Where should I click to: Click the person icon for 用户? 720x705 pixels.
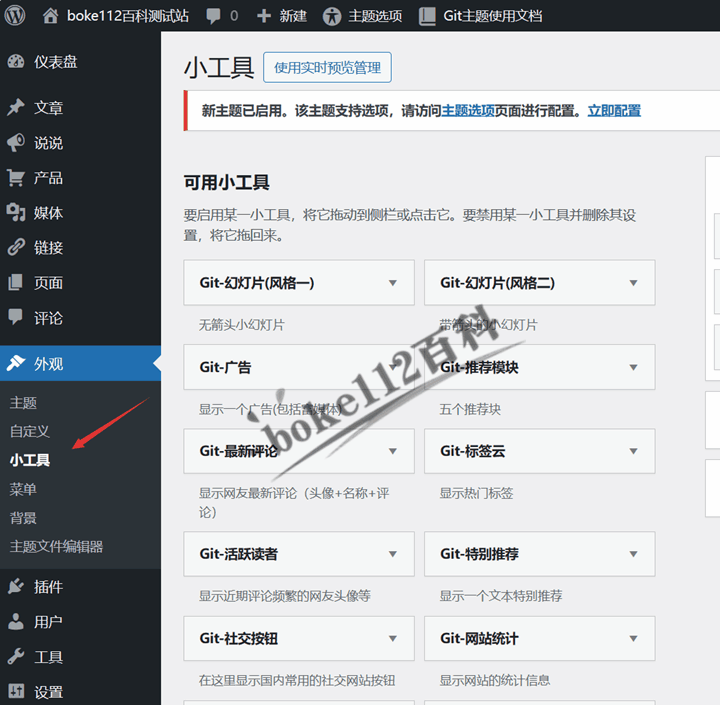[x=16, y=621]
